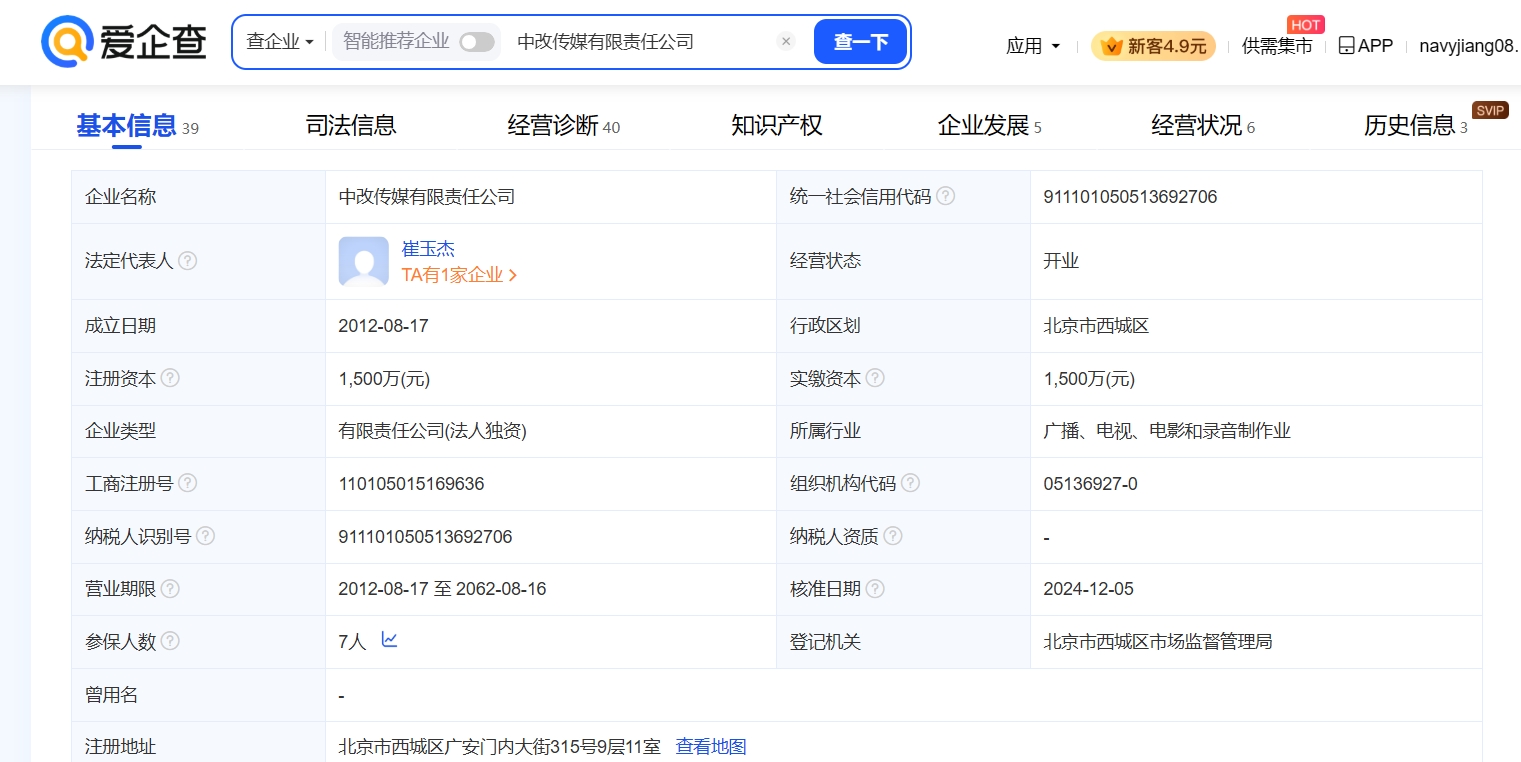The image size is (1521, 762).
Task: Click help icon beside 统一社会信用代码
Action: pyautogui.click(x=945, y=197)
